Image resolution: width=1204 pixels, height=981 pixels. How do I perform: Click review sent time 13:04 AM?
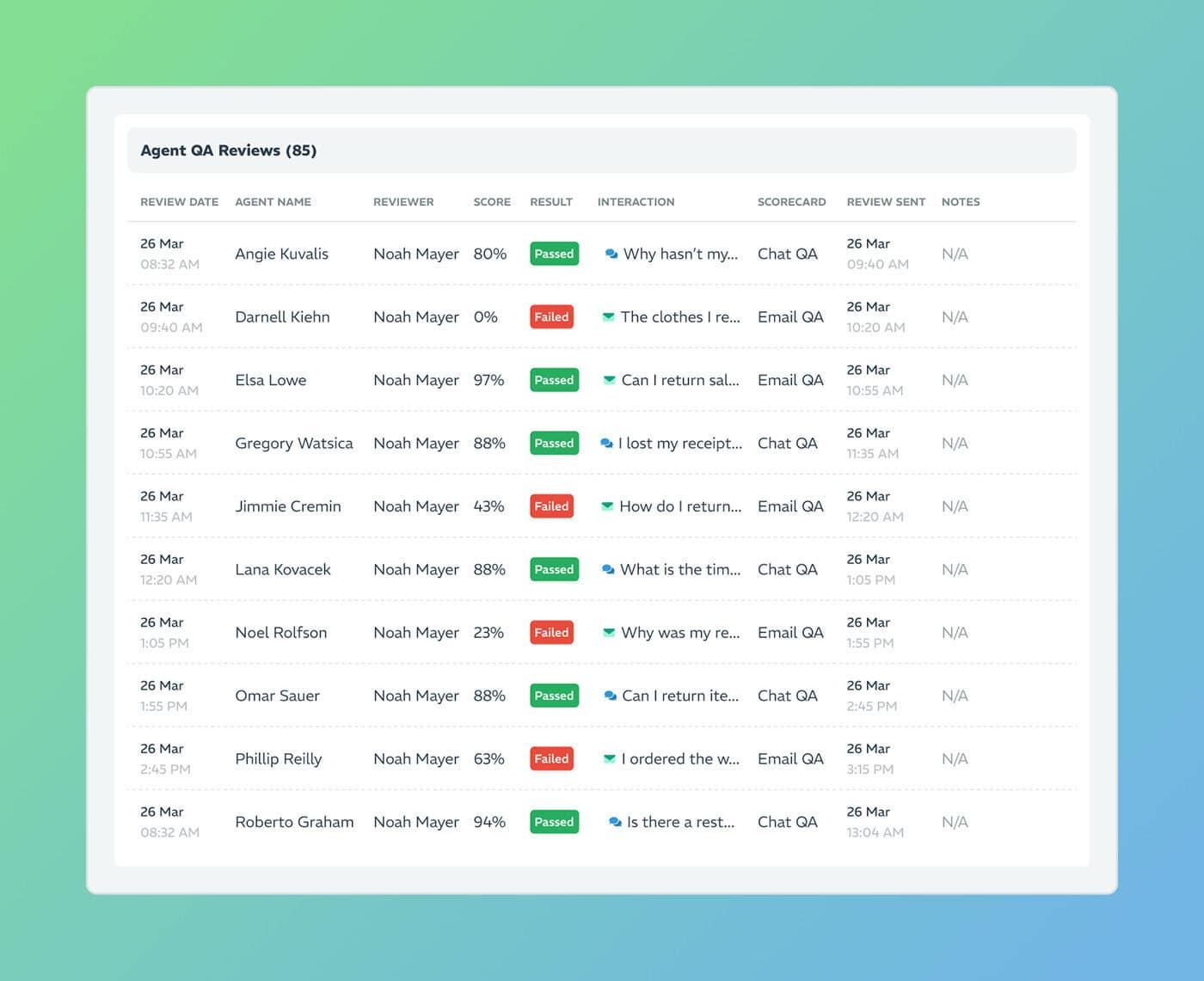pos(875,832)
